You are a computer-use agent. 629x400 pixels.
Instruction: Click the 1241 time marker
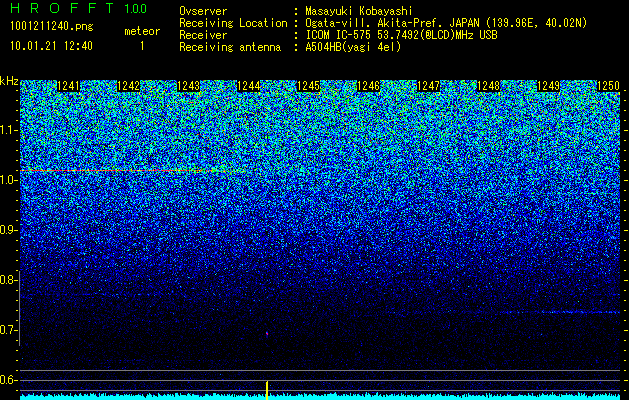(69, 86)
